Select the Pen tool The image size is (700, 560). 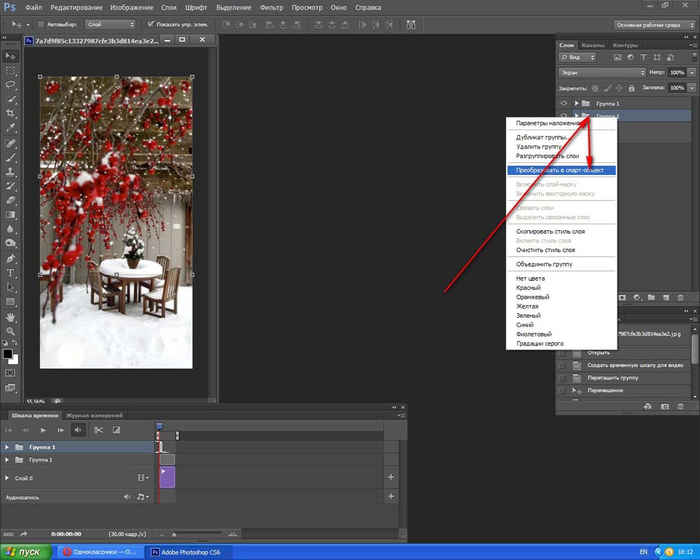tap(10, 259)
